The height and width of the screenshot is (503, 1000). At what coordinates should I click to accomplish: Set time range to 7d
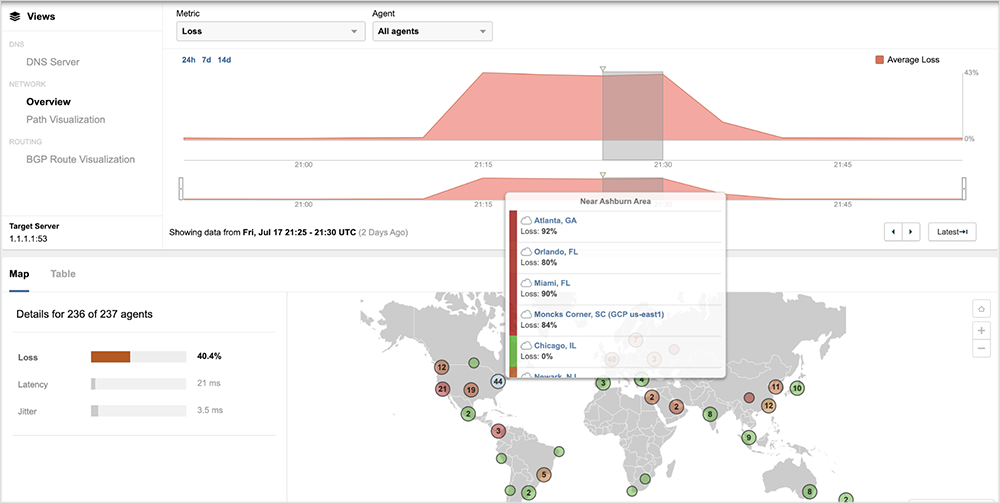[x=206, y=60]
